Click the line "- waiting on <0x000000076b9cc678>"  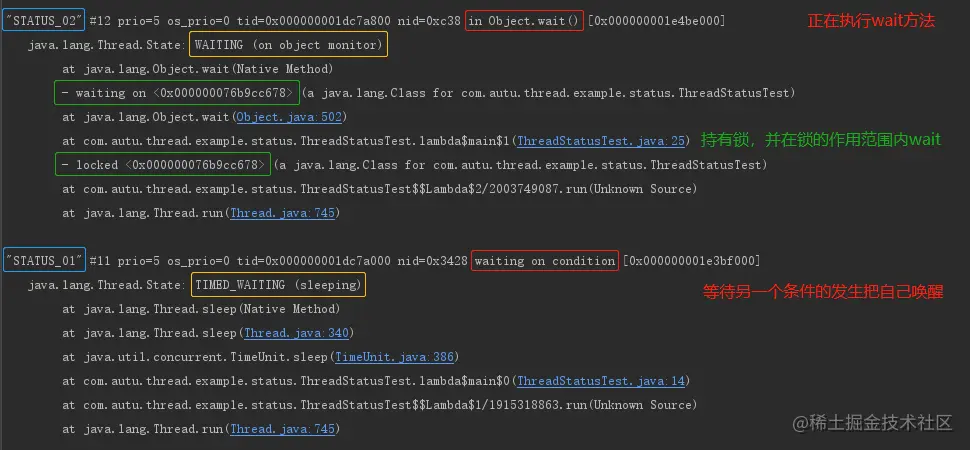coord(177,93)
